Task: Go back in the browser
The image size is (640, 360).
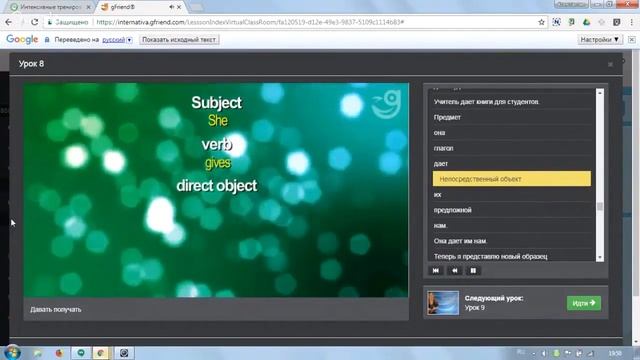Action: pos(9,22)
